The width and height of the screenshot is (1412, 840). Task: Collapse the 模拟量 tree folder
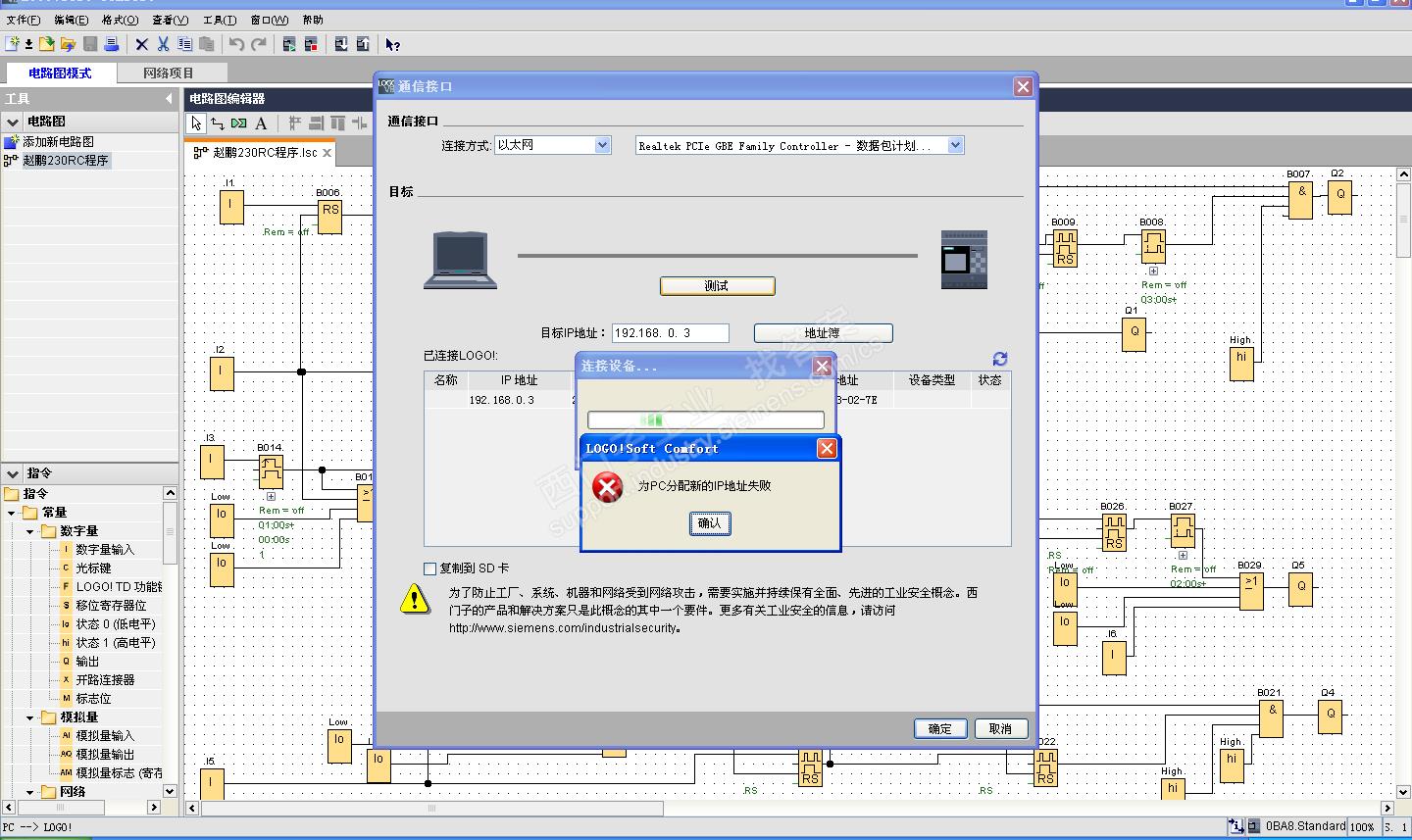tap(29, 717)
